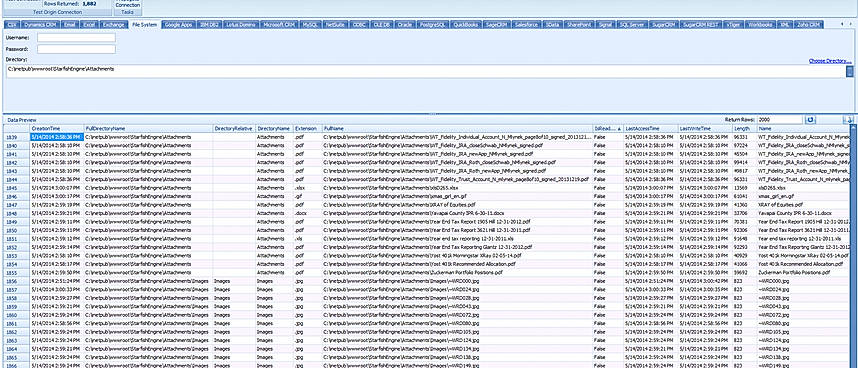This screenshot has width=858, height=368.
Task: Click the Length cell showing 13569
Action: [744, 188]
